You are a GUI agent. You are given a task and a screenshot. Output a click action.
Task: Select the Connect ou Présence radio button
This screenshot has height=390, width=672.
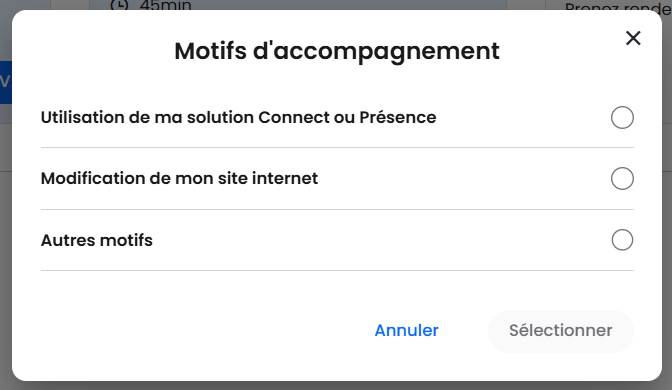[x=622, y=117]
